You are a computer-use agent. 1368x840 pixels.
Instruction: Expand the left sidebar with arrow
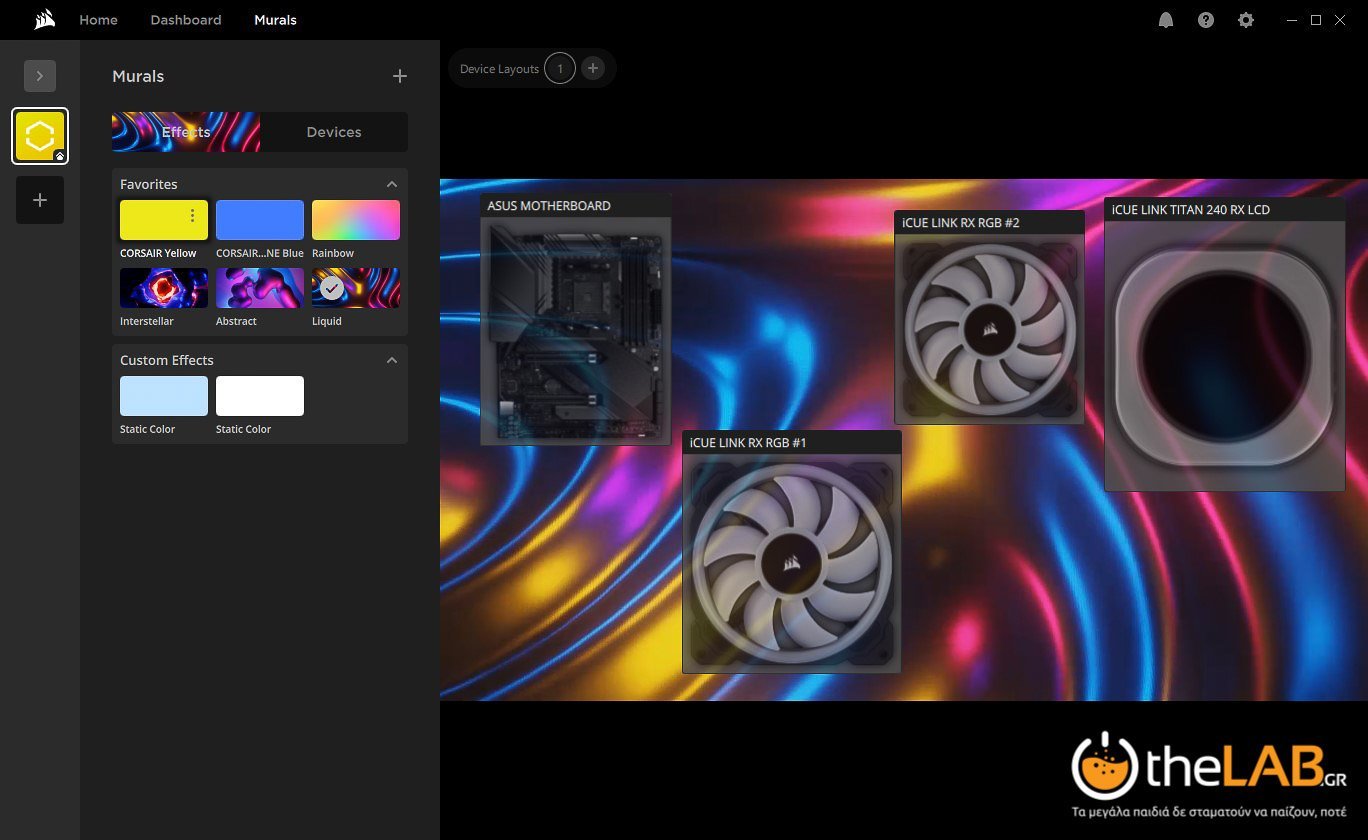(40, 76)
